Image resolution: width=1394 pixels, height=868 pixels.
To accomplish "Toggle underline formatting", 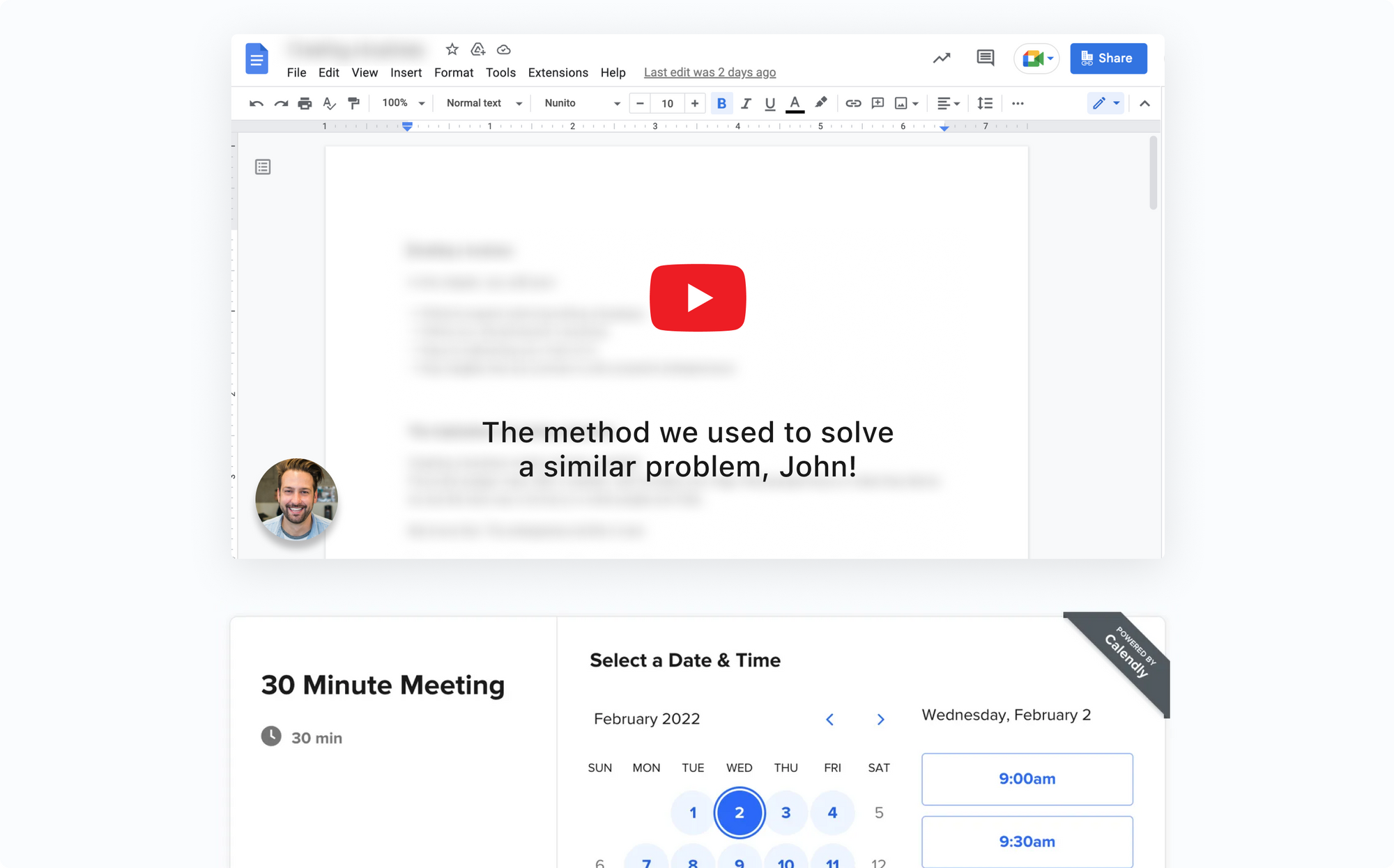I will (769, 104).
